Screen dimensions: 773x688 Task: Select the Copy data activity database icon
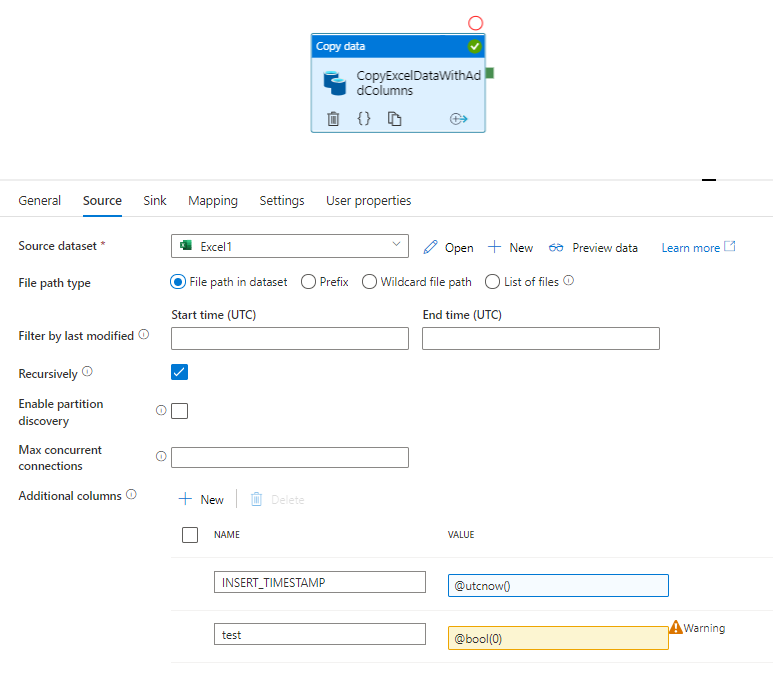pos(335,83)
